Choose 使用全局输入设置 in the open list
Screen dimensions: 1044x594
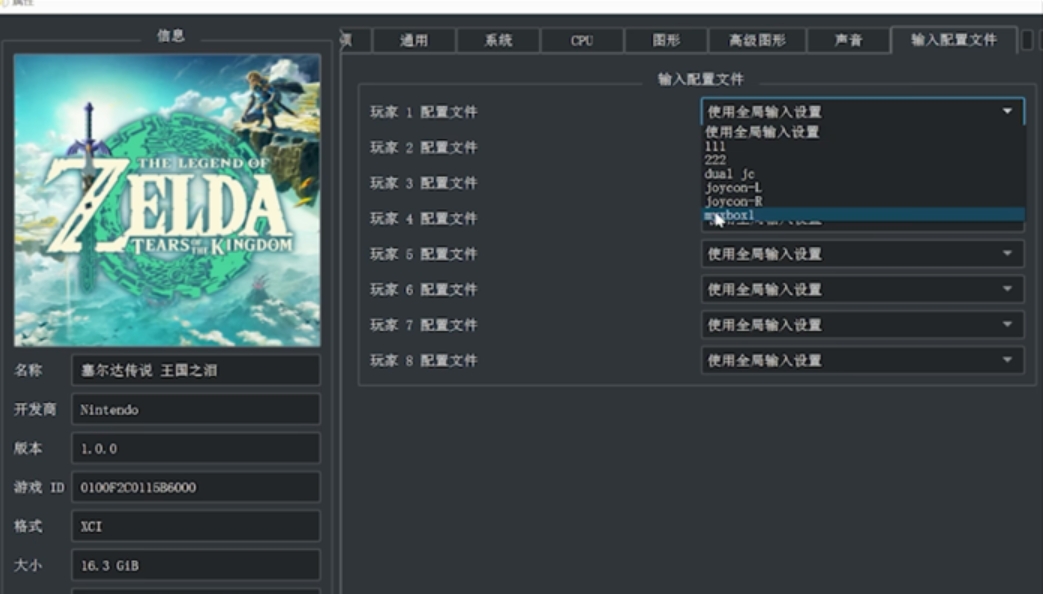point(864,132)
